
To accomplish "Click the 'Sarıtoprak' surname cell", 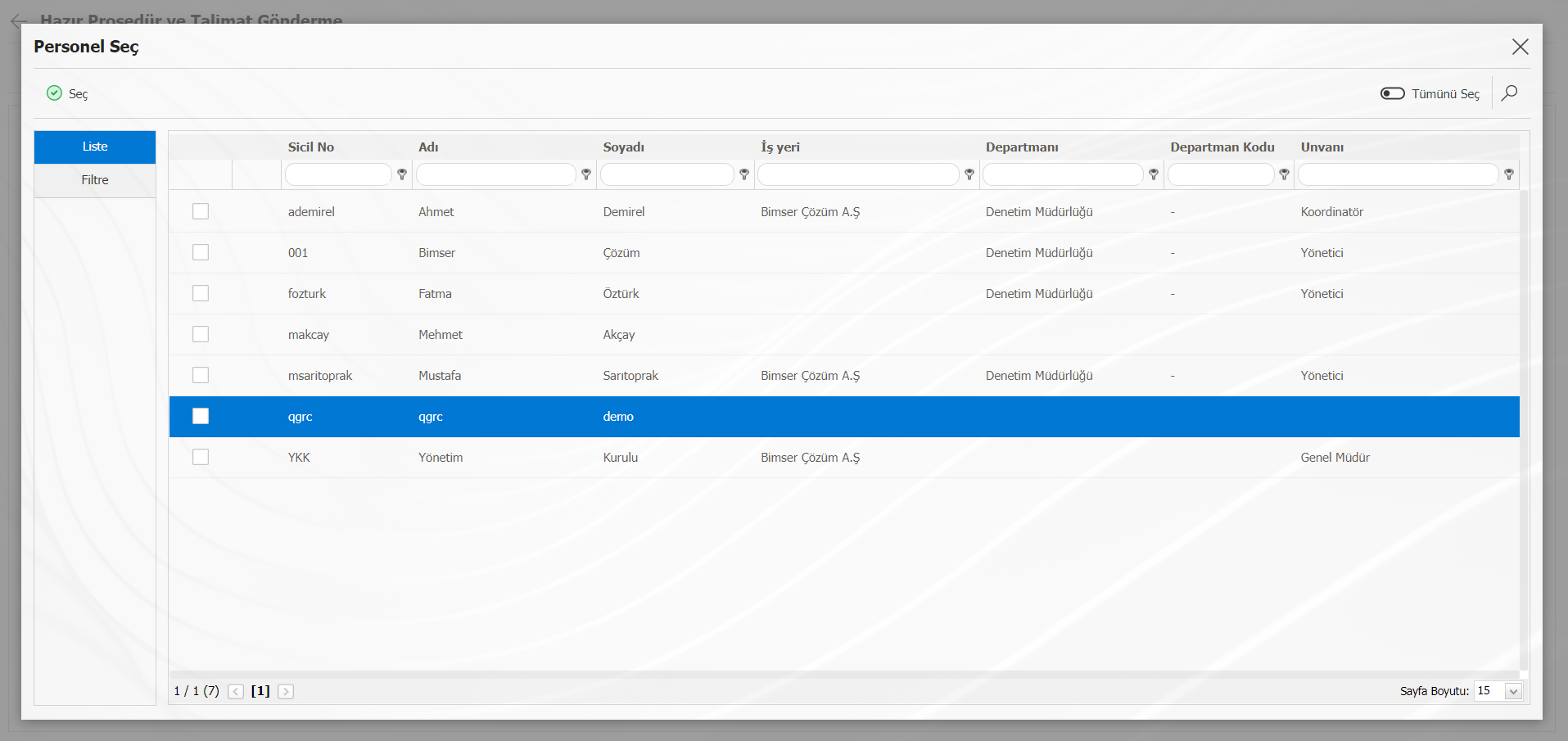I will coord(630,376).
